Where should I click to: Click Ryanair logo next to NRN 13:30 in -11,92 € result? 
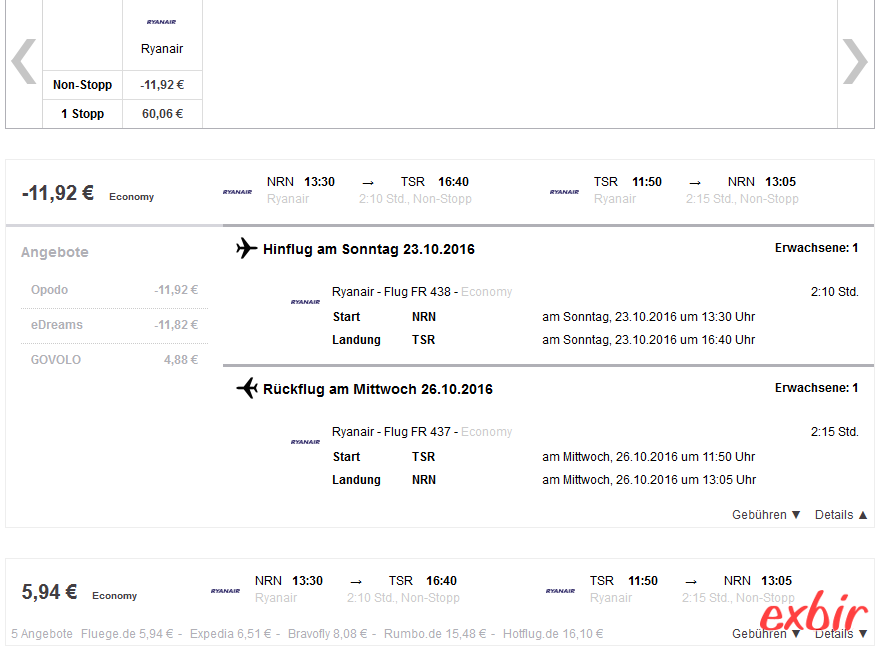(x=237, y=192)
